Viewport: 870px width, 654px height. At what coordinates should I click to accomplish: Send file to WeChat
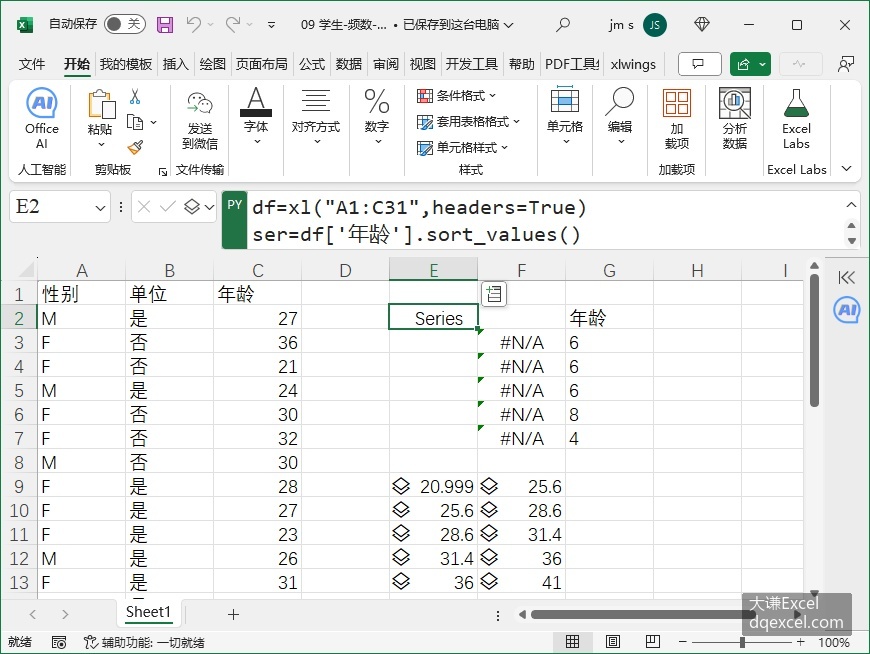200,119
